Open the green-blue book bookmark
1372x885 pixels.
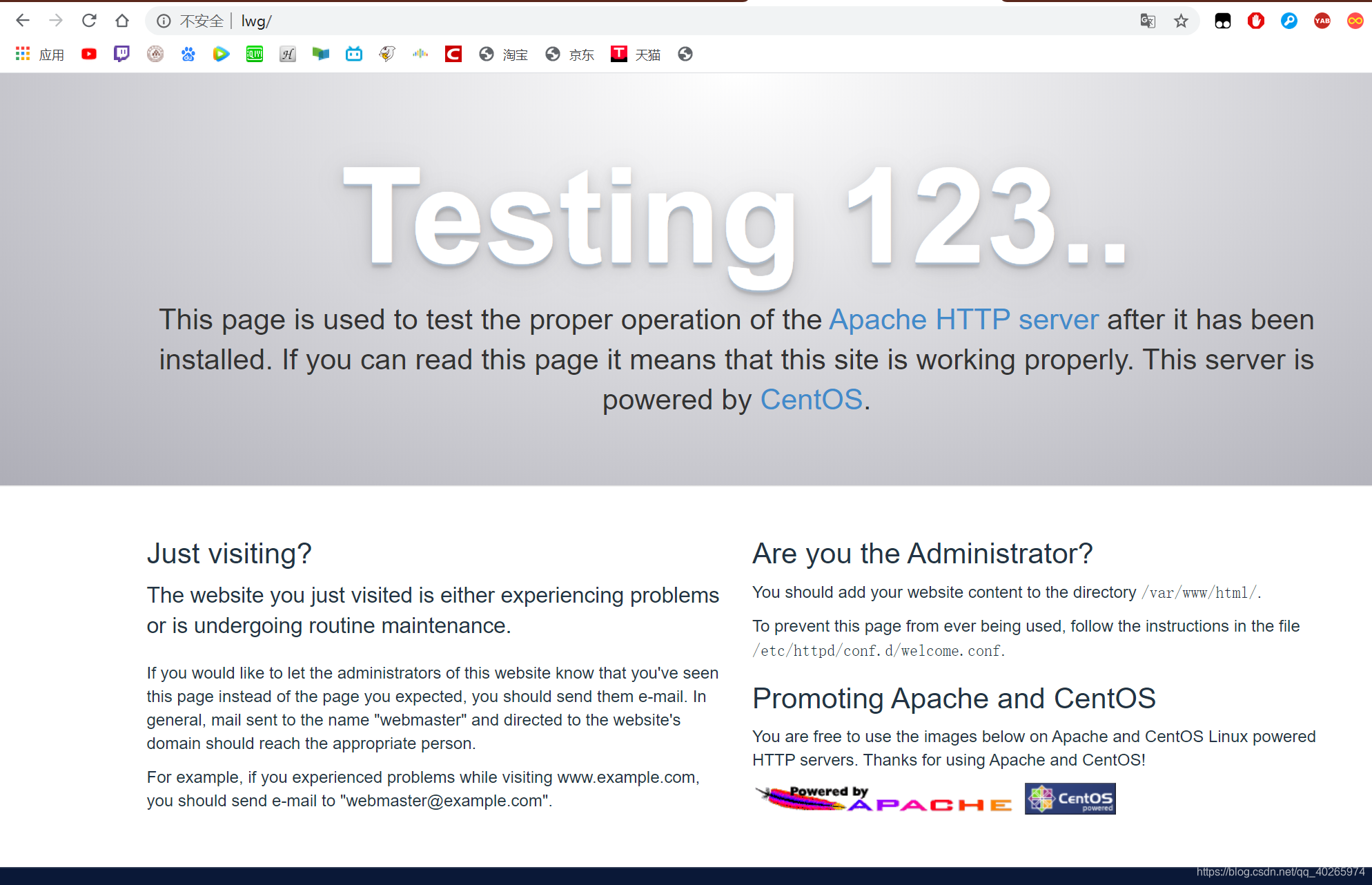coord(320,54)
